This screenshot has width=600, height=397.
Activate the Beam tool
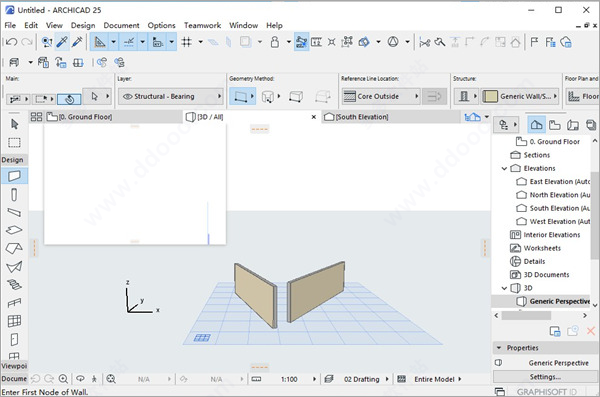tap(14, 212)
